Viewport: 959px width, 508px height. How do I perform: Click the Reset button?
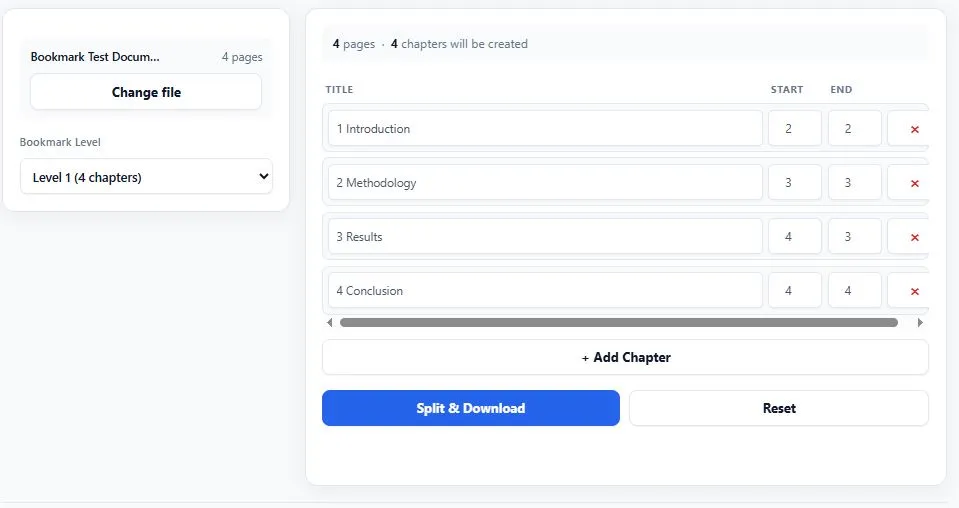779,408
